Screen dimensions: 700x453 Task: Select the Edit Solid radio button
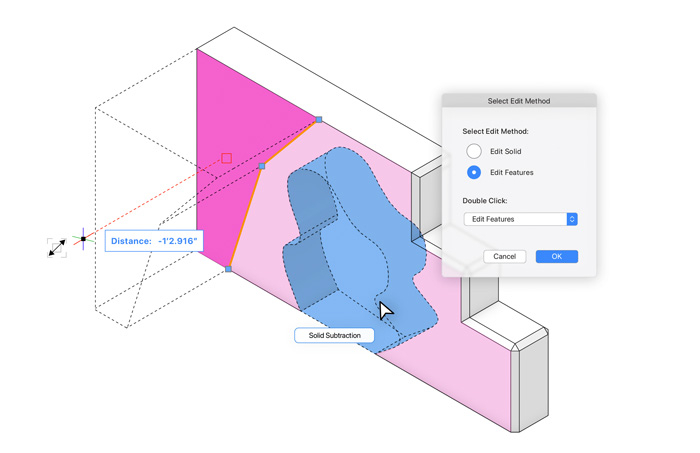coord(475,151)
